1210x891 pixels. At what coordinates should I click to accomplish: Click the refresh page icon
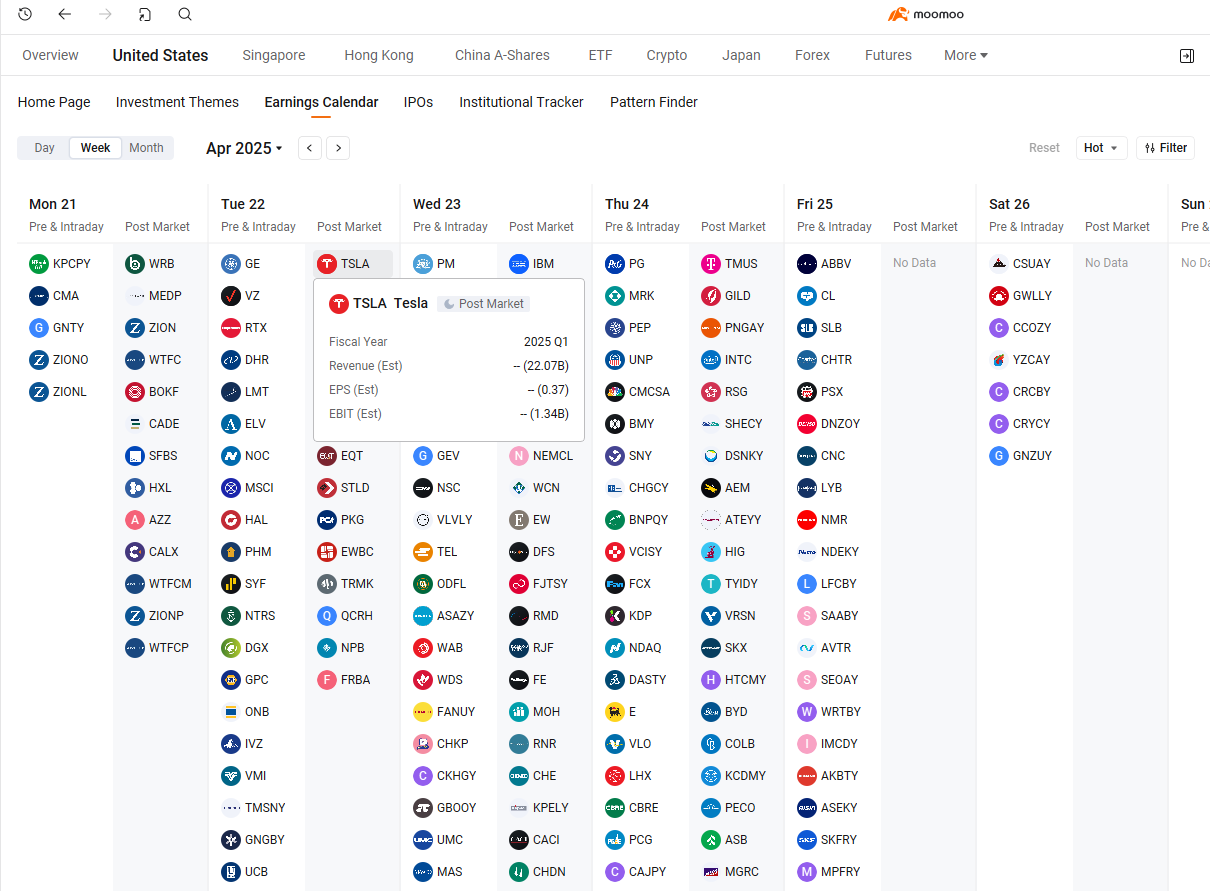click(x=145, y=14)
